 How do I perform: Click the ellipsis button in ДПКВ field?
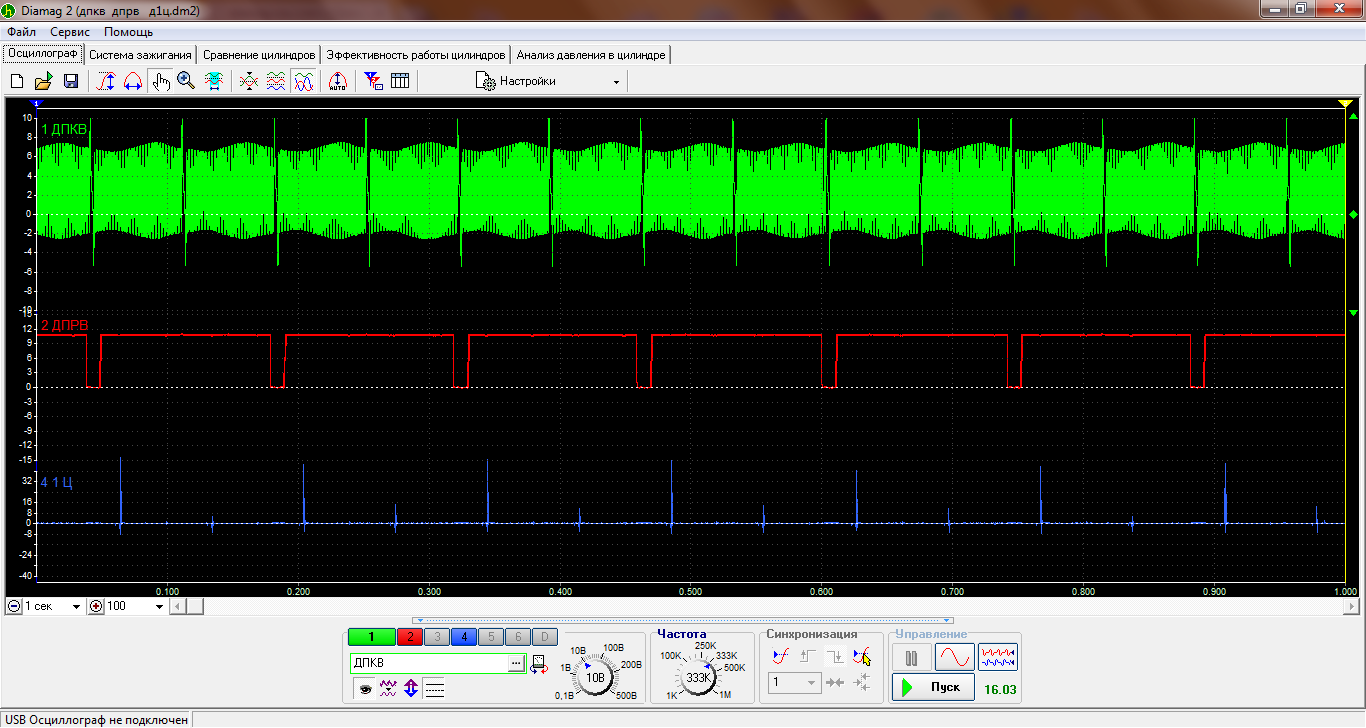click(516, 662)
